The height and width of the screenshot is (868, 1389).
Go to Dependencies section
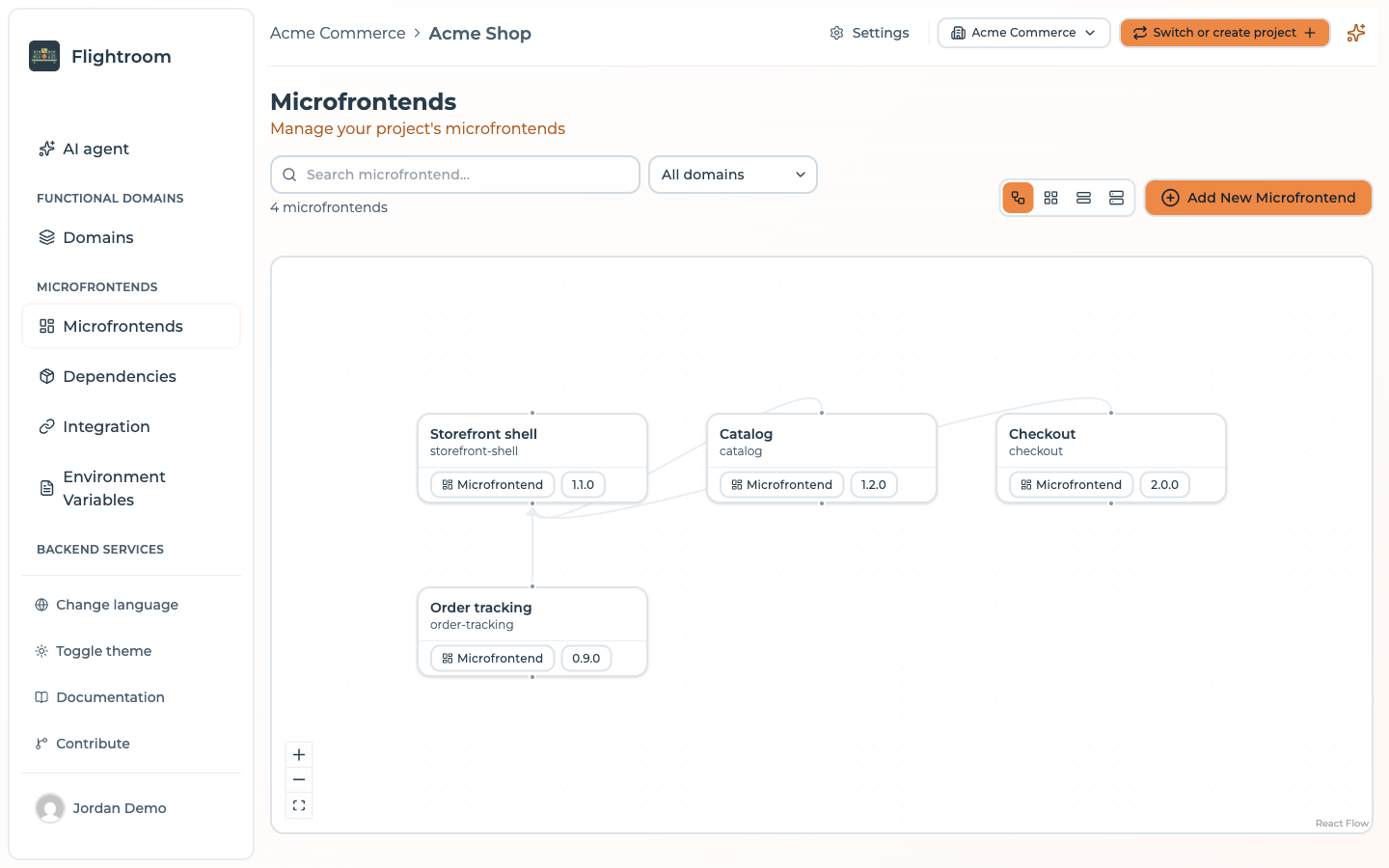click(x=131, y=376)
